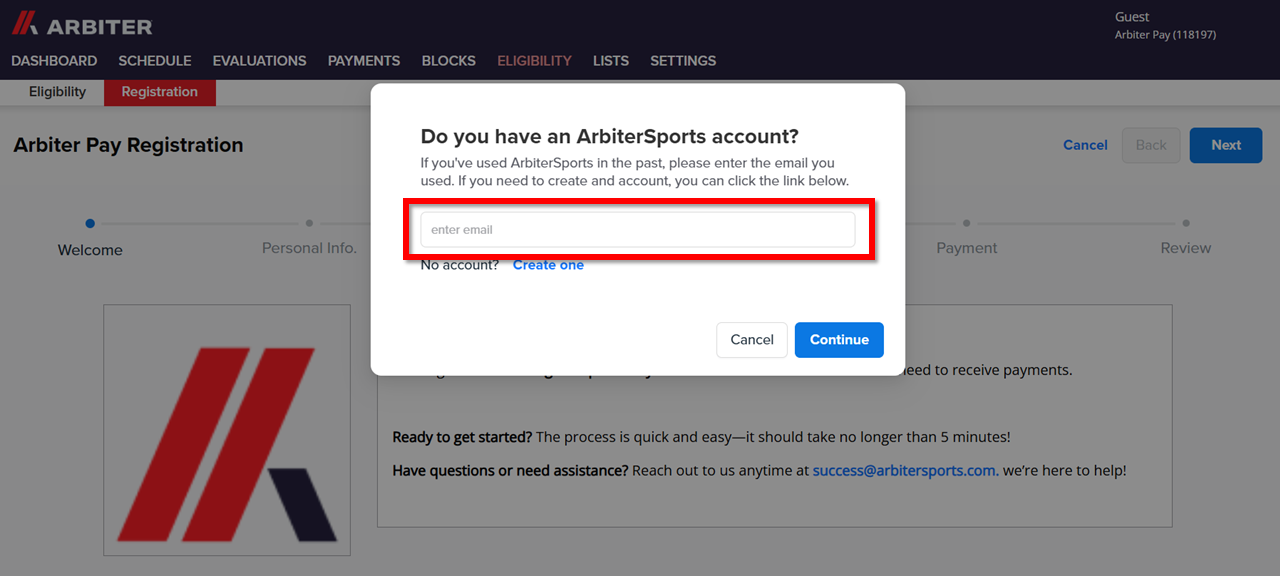The width and height of the screenshot is (1280, 576).
Task: Click the blue Continue button
Action: coord(839,340)
